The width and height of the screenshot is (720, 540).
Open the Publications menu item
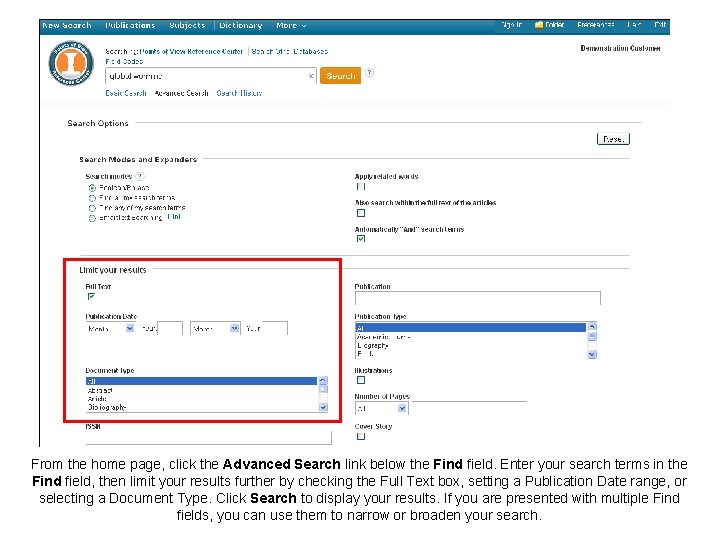pos(130,25)
